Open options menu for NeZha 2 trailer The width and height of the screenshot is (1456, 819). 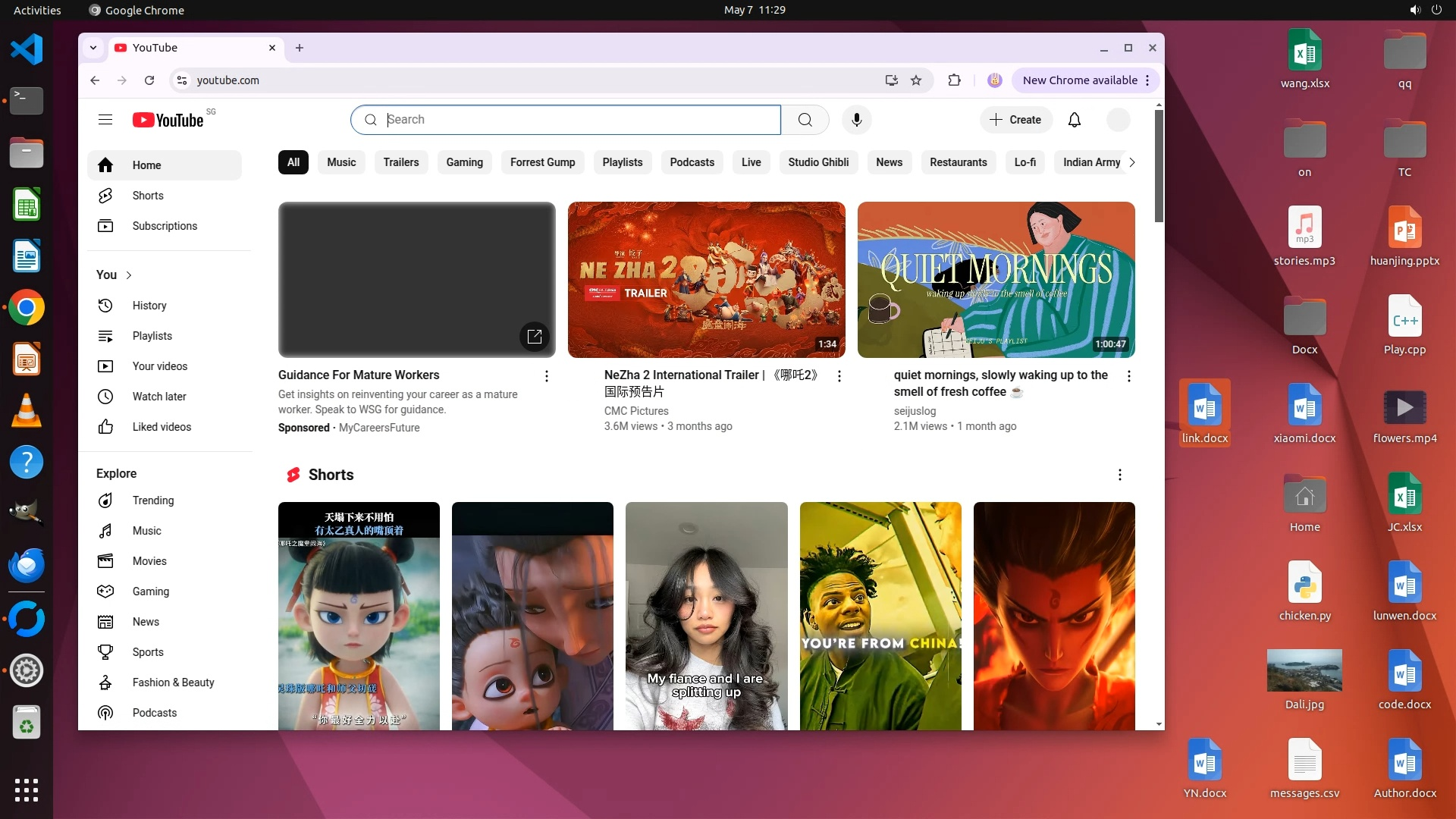tap(839, 376)
